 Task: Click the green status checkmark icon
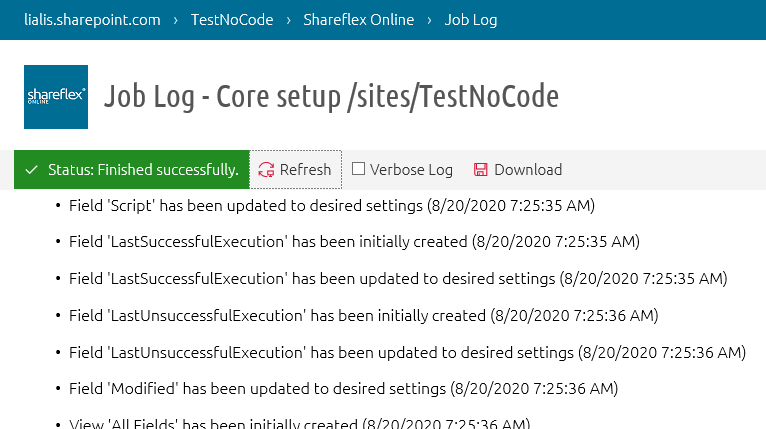(32, 170)
